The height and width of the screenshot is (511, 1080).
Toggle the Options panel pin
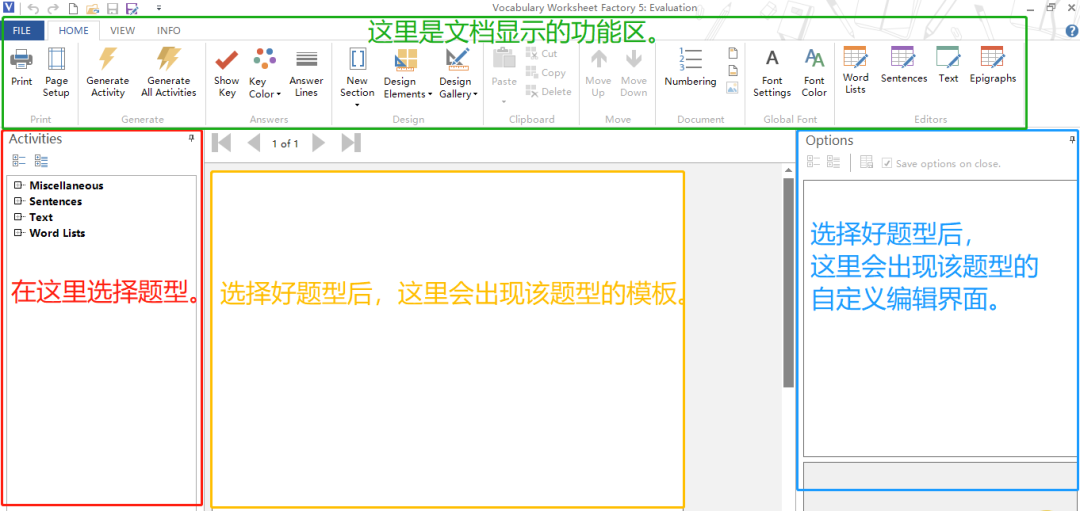point(1072,140)
